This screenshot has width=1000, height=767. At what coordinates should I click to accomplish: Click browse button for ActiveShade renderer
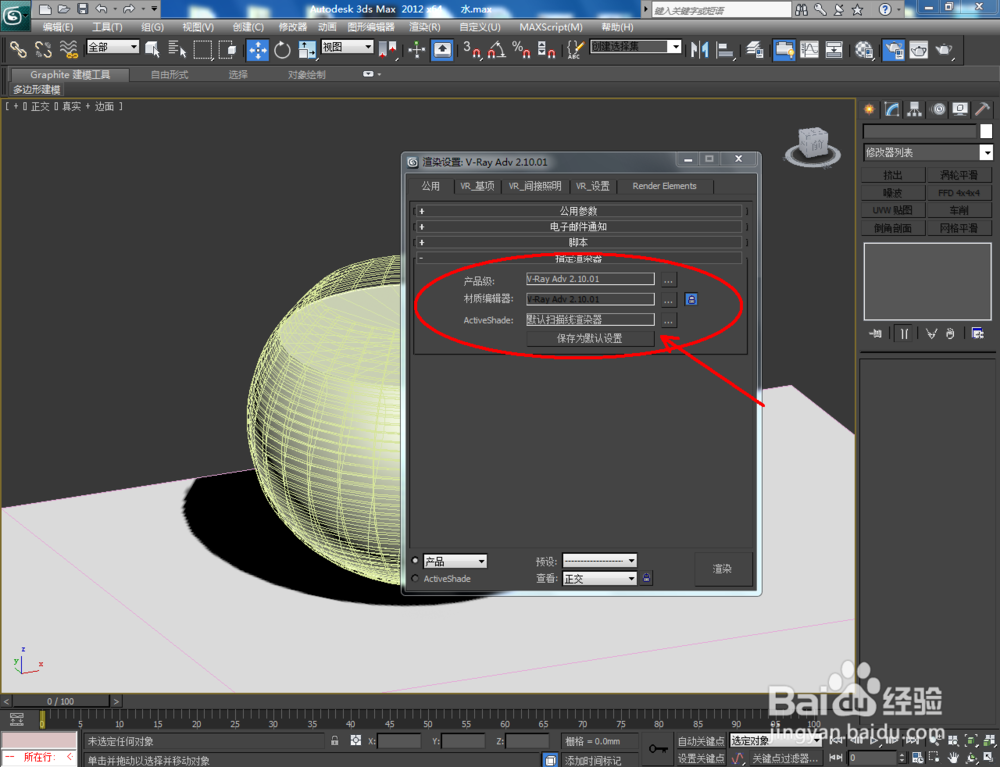click(668, 320)
